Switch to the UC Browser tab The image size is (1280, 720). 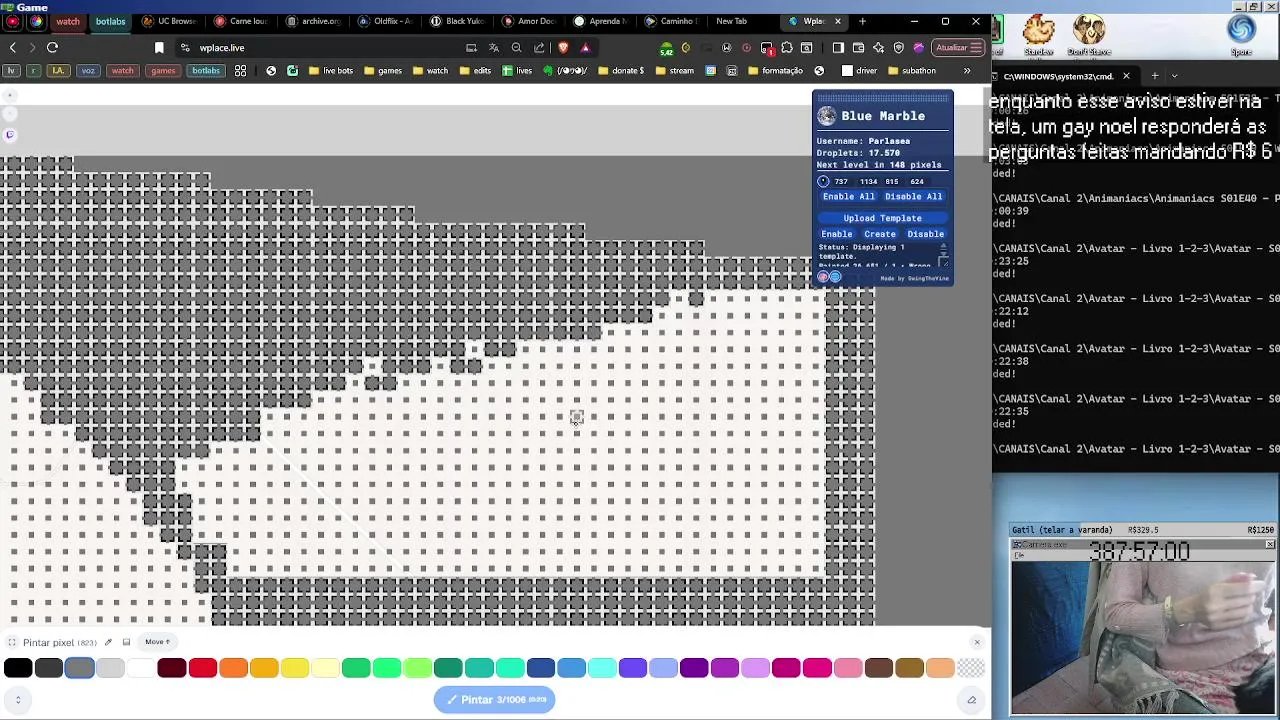170,21
